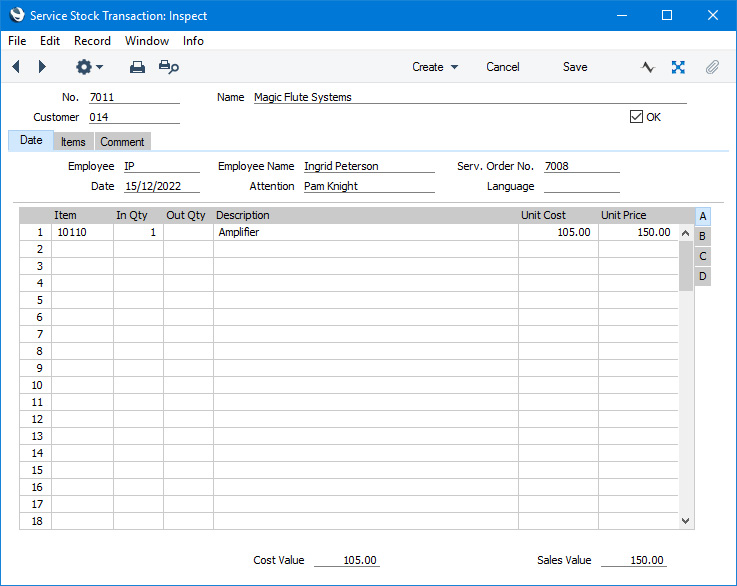Click row number 1 in matrix
This screenshot has width=737, height=586.
click(36, 232)
